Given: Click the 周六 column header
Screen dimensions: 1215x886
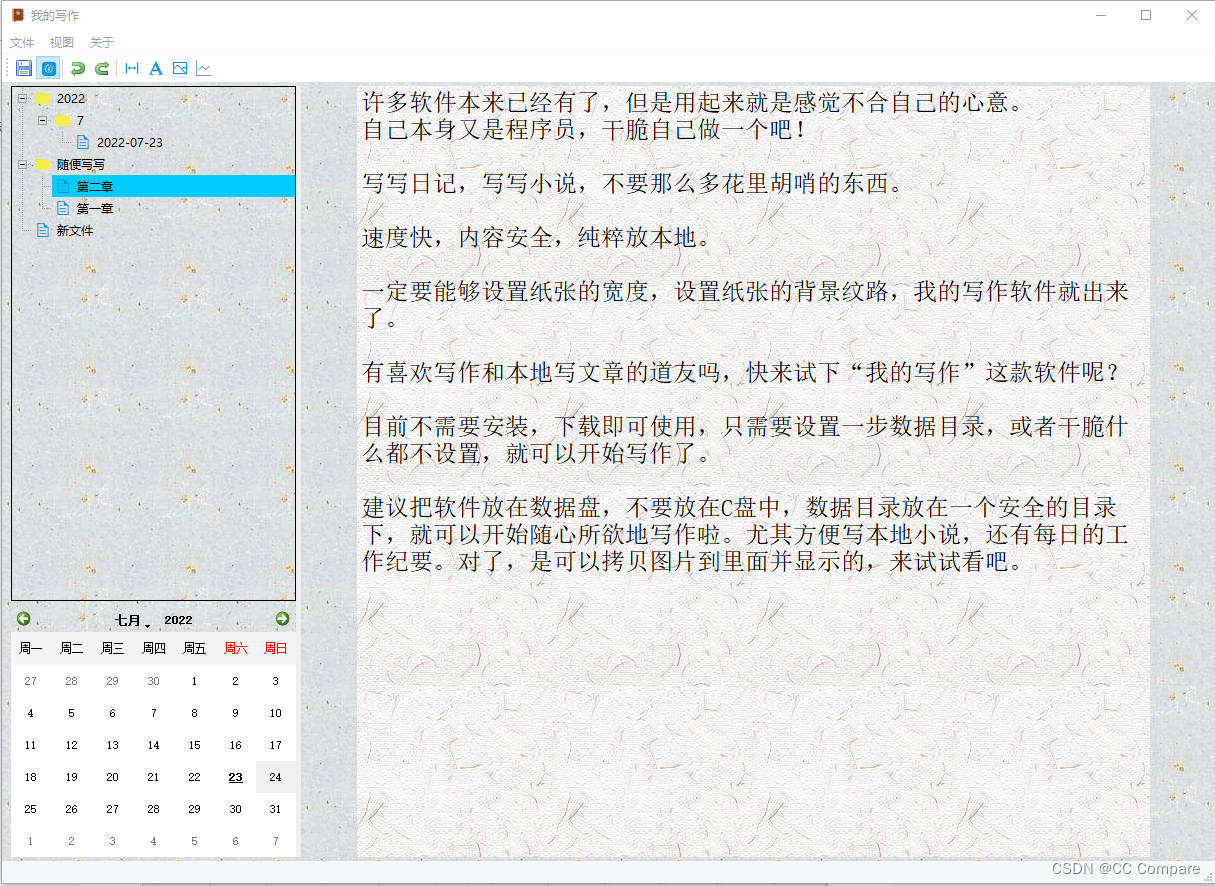Looking at the screenshot, I should click(x=235, y=649).
